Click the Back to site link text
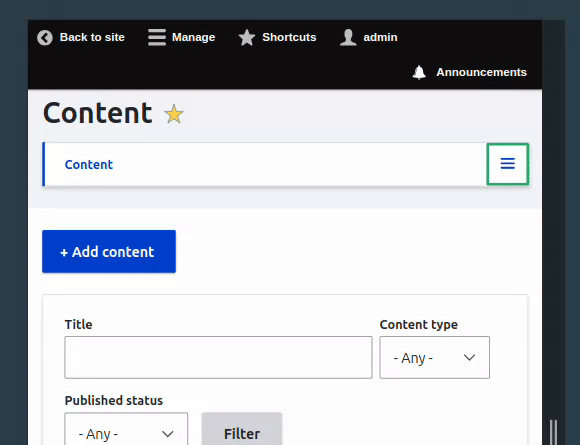 [x=92, y=37]
